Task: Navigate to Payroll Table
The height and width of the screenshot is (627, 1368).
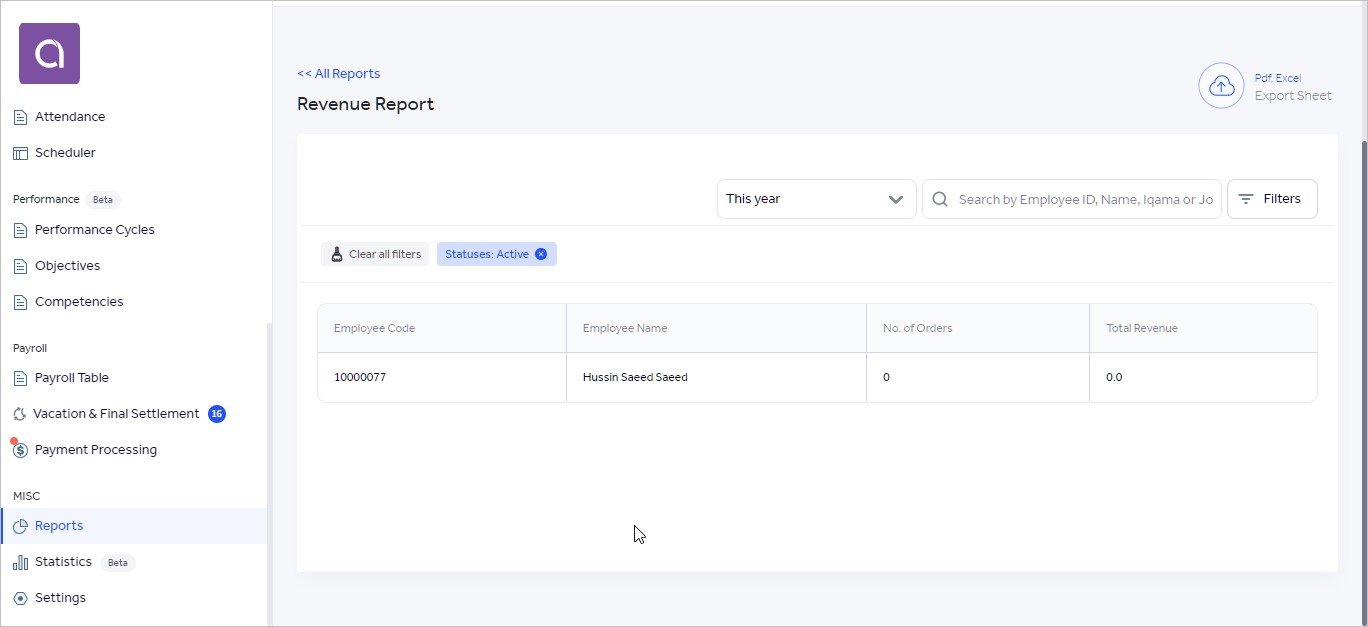Action: click(x=72, y=378)
